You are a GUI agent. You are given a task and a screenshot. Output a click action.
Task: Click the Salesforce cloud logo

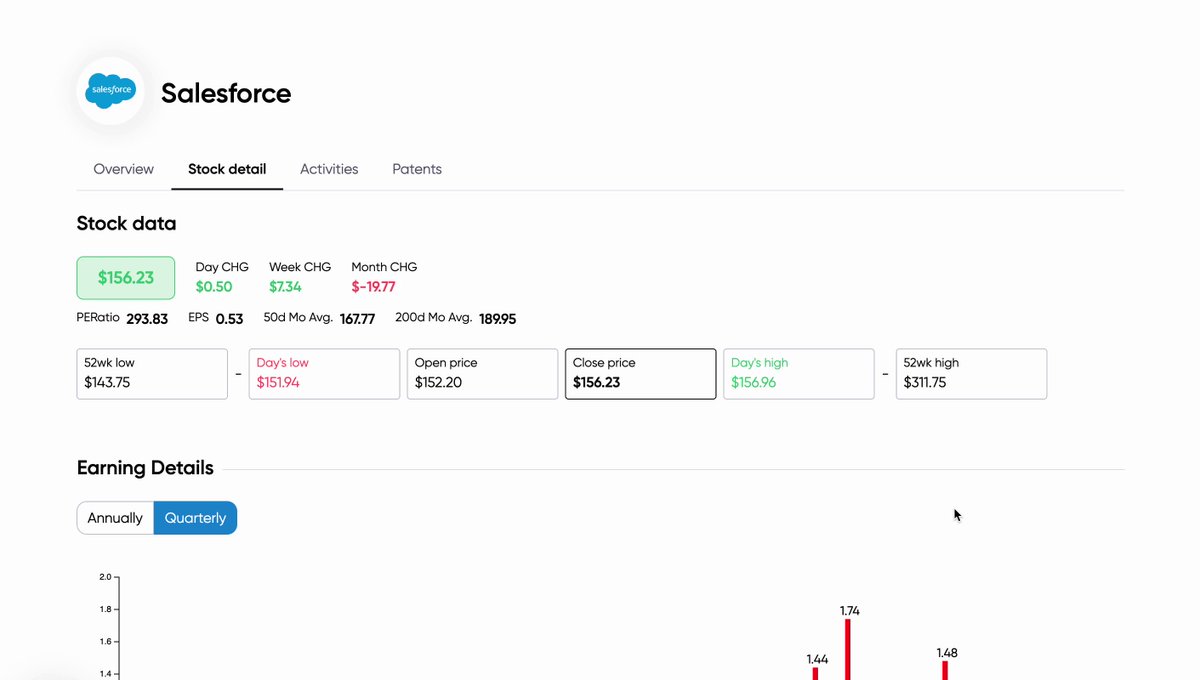[111, 91]
